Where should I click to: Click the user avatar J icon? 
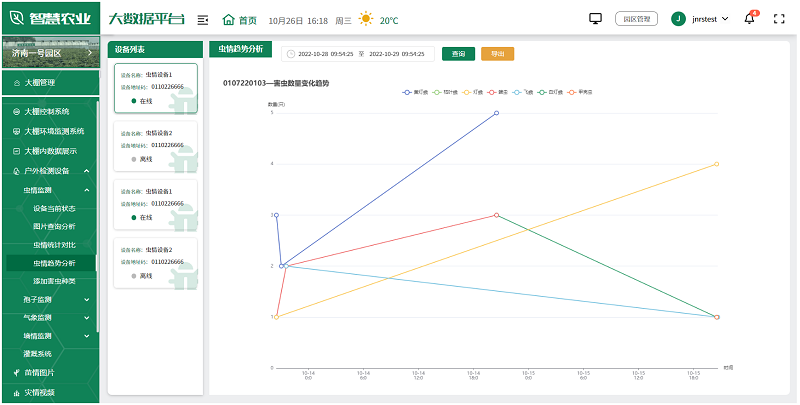click(679, 19)
